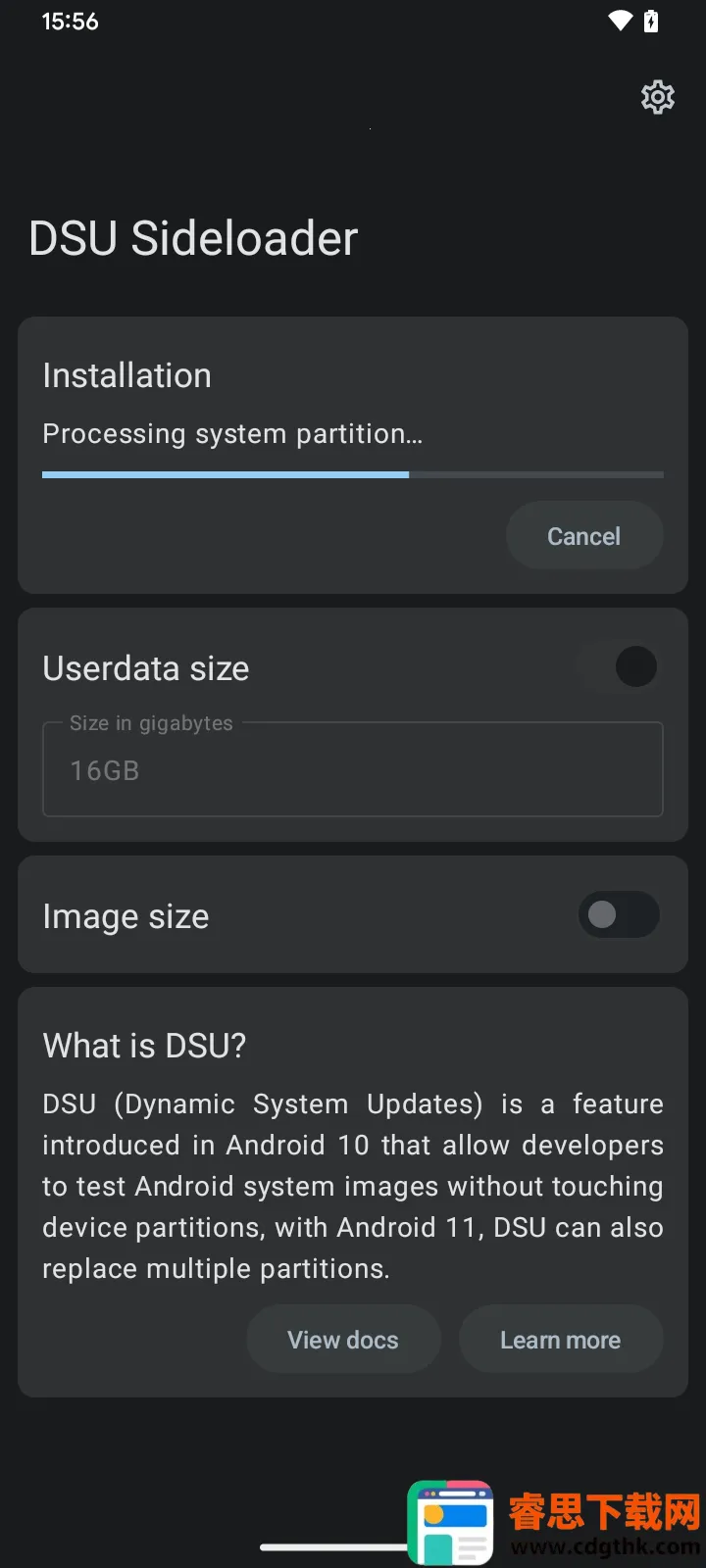Image resolution: width=706 pixels, height=1568 pixels.
Task: Toggle the Userdata size switch
Action: [619, 667]
